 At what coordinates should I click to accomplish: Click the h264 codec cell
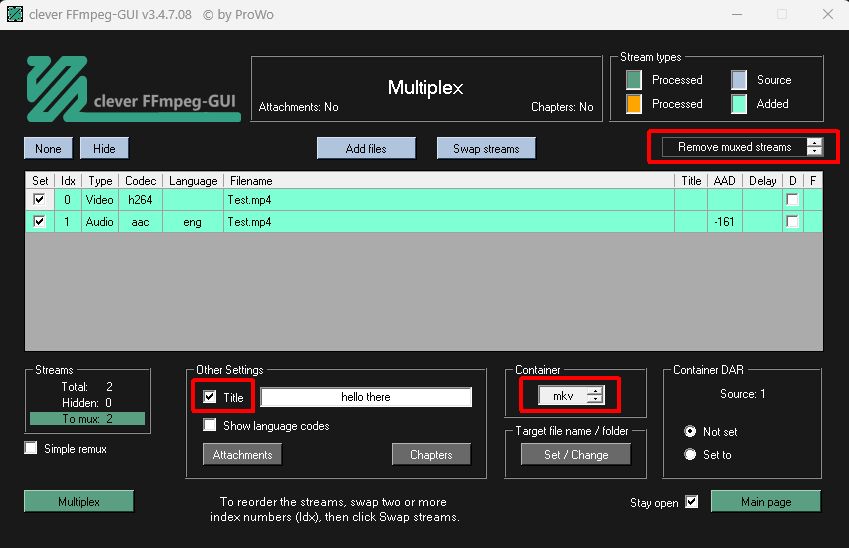click(x=140, y=200)
